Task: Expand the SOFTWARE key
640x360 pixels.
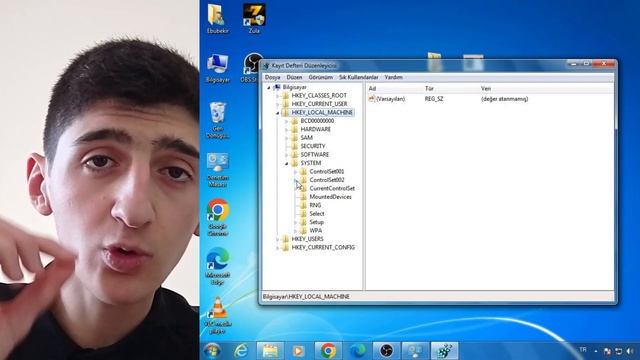Action: point(287,155)
